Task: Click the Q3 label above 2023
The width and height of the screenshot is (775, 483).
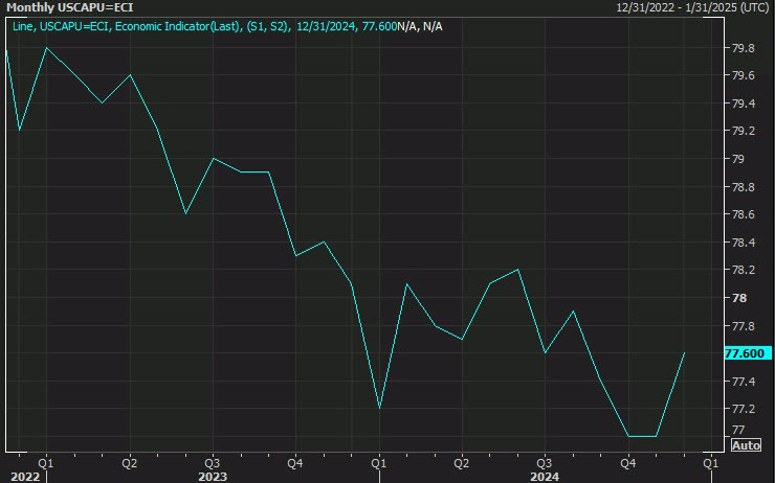Action: [x=212, y=463]
